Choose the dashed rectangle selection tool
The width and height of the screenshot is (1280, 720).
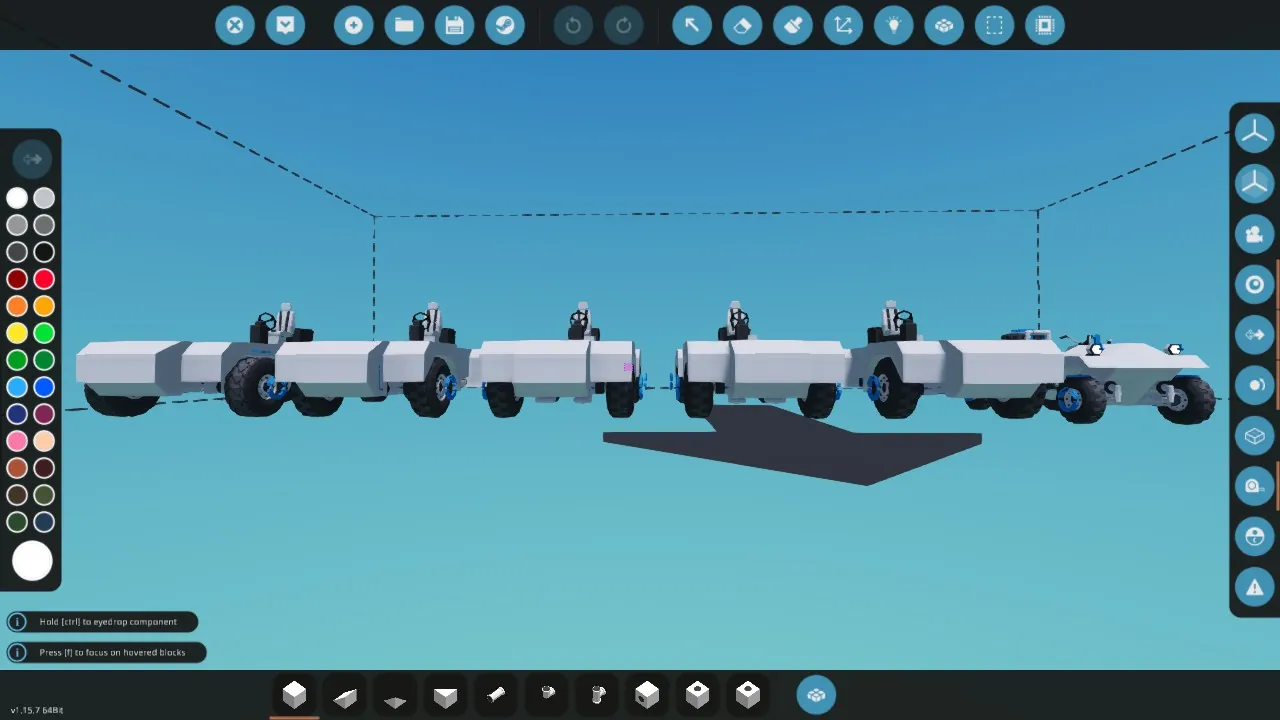coord(994,25)
